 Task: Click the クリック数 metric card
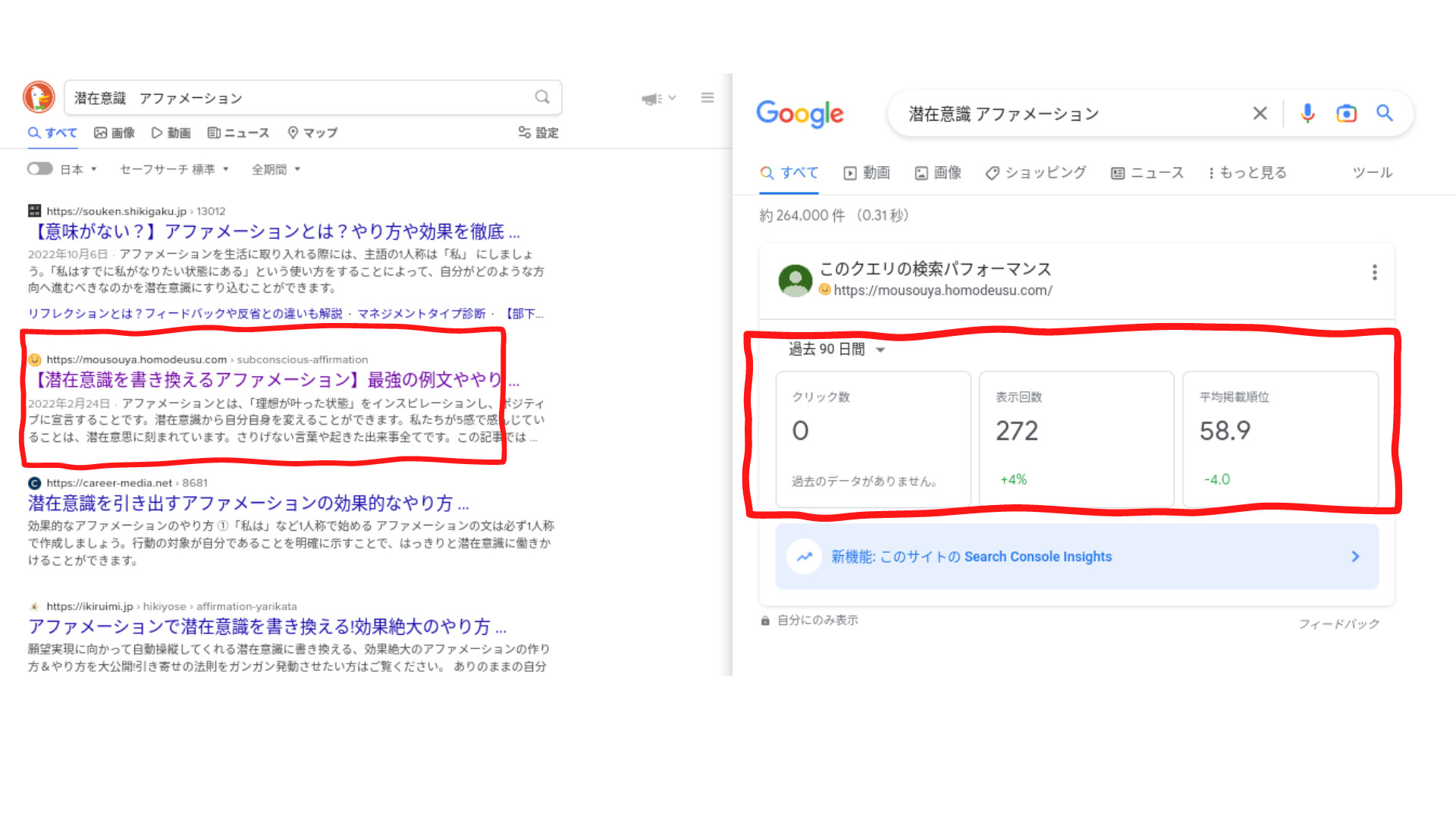(873, 439)
